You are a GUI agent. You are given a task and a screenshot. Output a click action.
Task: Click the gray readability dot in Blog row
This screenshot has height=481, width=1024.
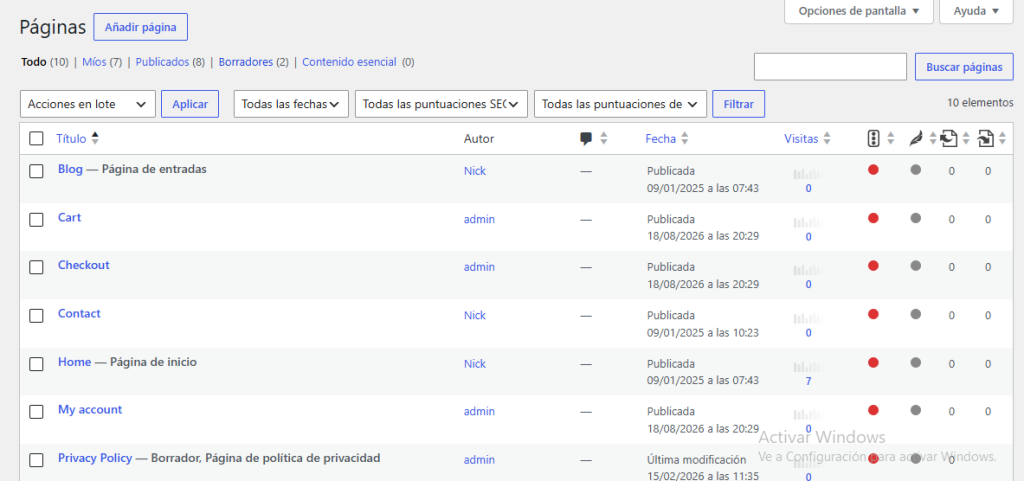point(916,170)
